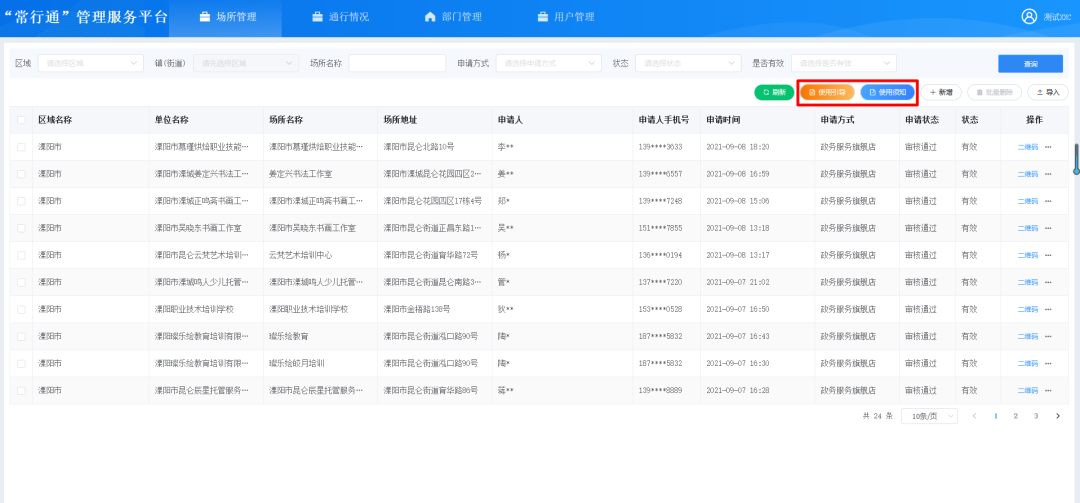Viewport: 1080px width, 503px height.
Task: Check the first row's checkbox
Action: tap(22, 147)
